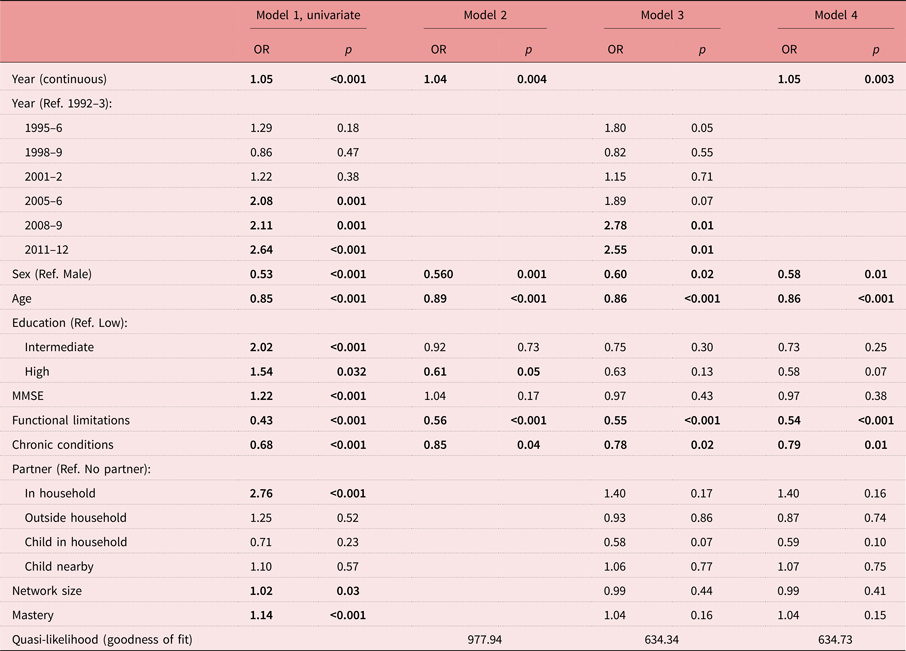This screenshot has height=651, width=906.
Task: Click the 977.94 goodness of fit value
Action: pyautogui.click(x=488, y=639)
